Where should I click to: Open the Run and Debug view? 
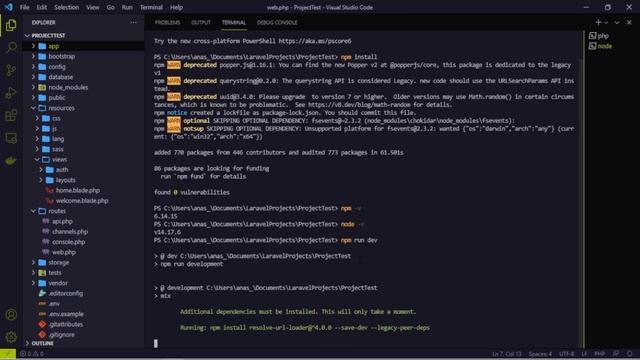click(11, 93)
